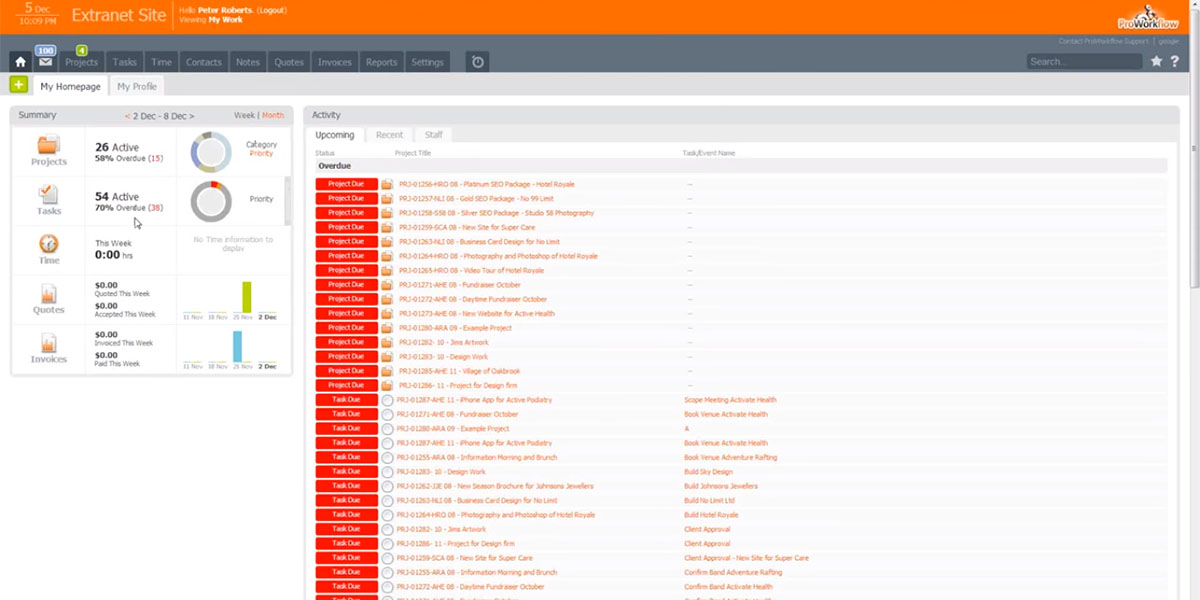Start the timer with the stopwatch icon

click(478, 62)
